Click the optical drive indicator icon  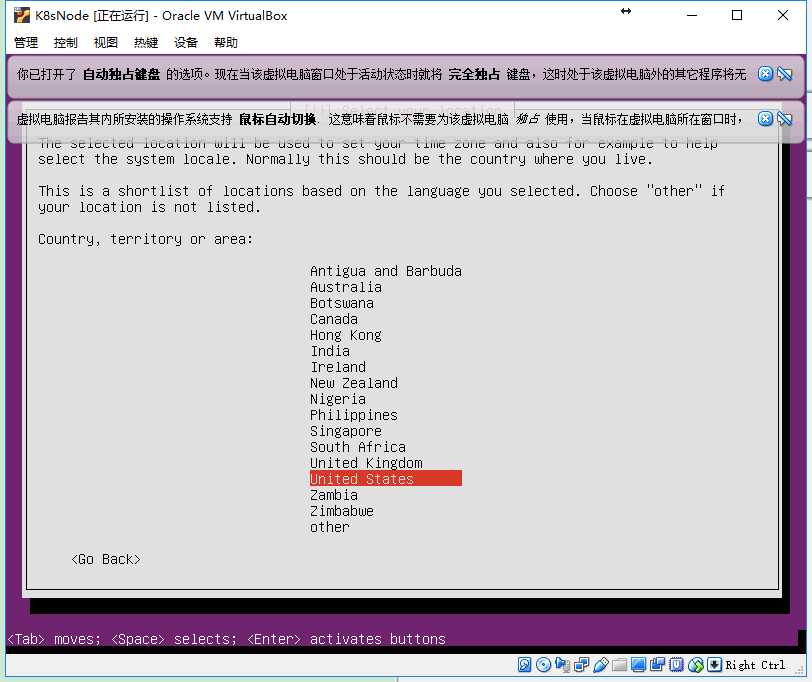[x=543, y=665]
